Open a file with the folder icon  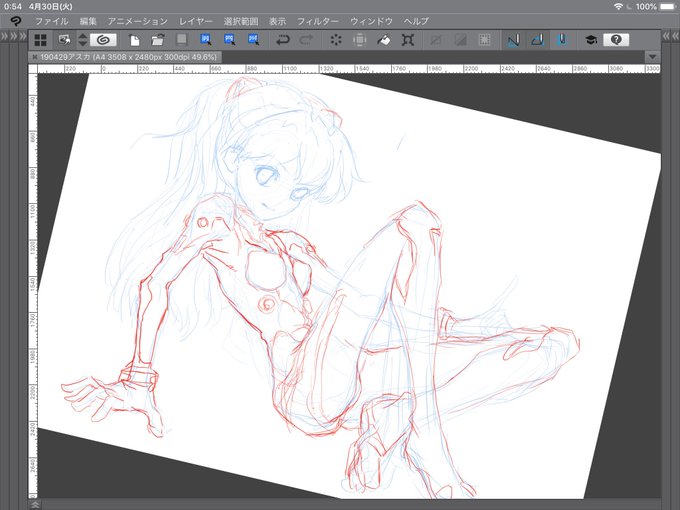(158, 40)
